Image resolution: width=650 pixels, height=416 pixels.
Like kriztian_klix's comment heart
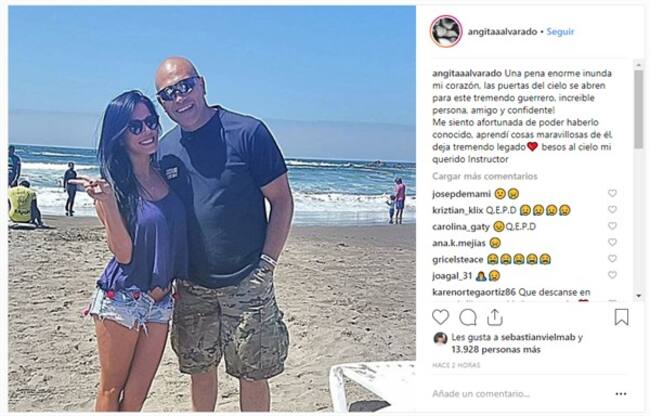[x=612, y=209]
